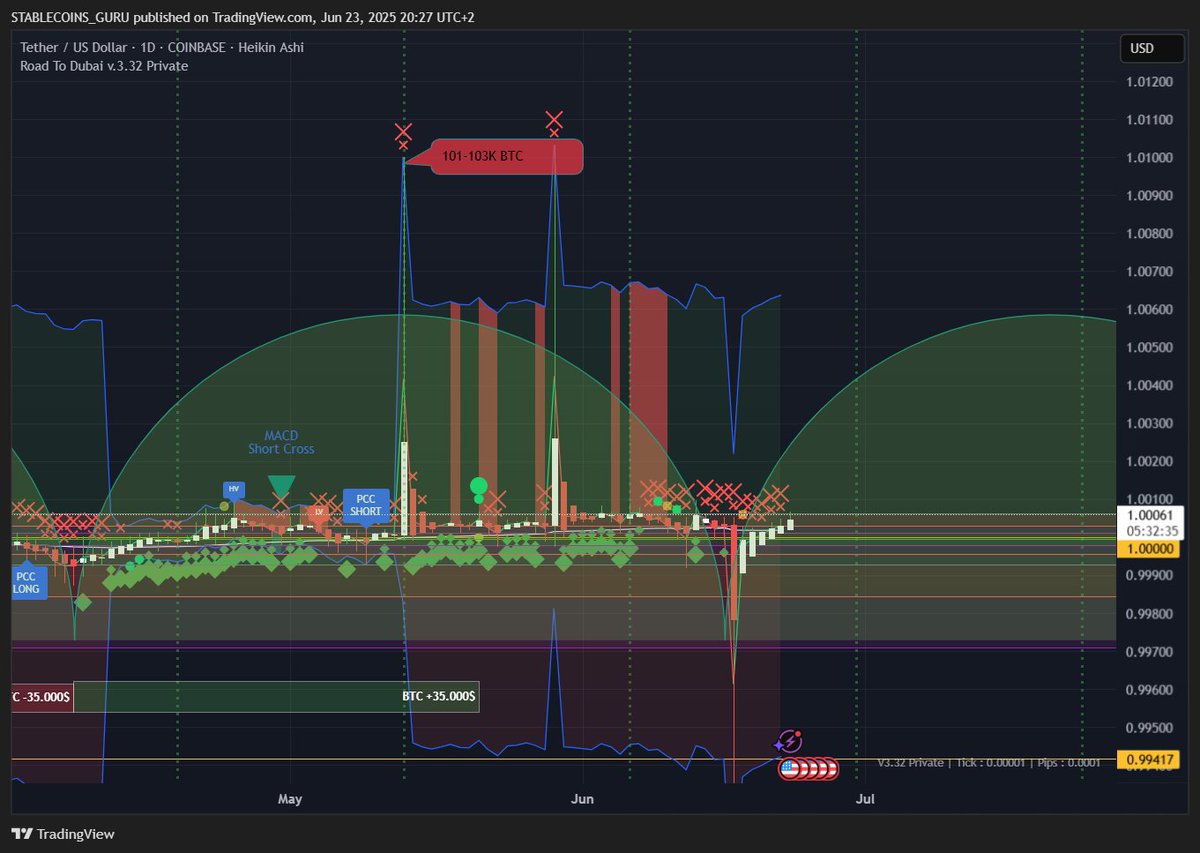Click the Jun label on the time axis
1200x853 pixels.
583,799
